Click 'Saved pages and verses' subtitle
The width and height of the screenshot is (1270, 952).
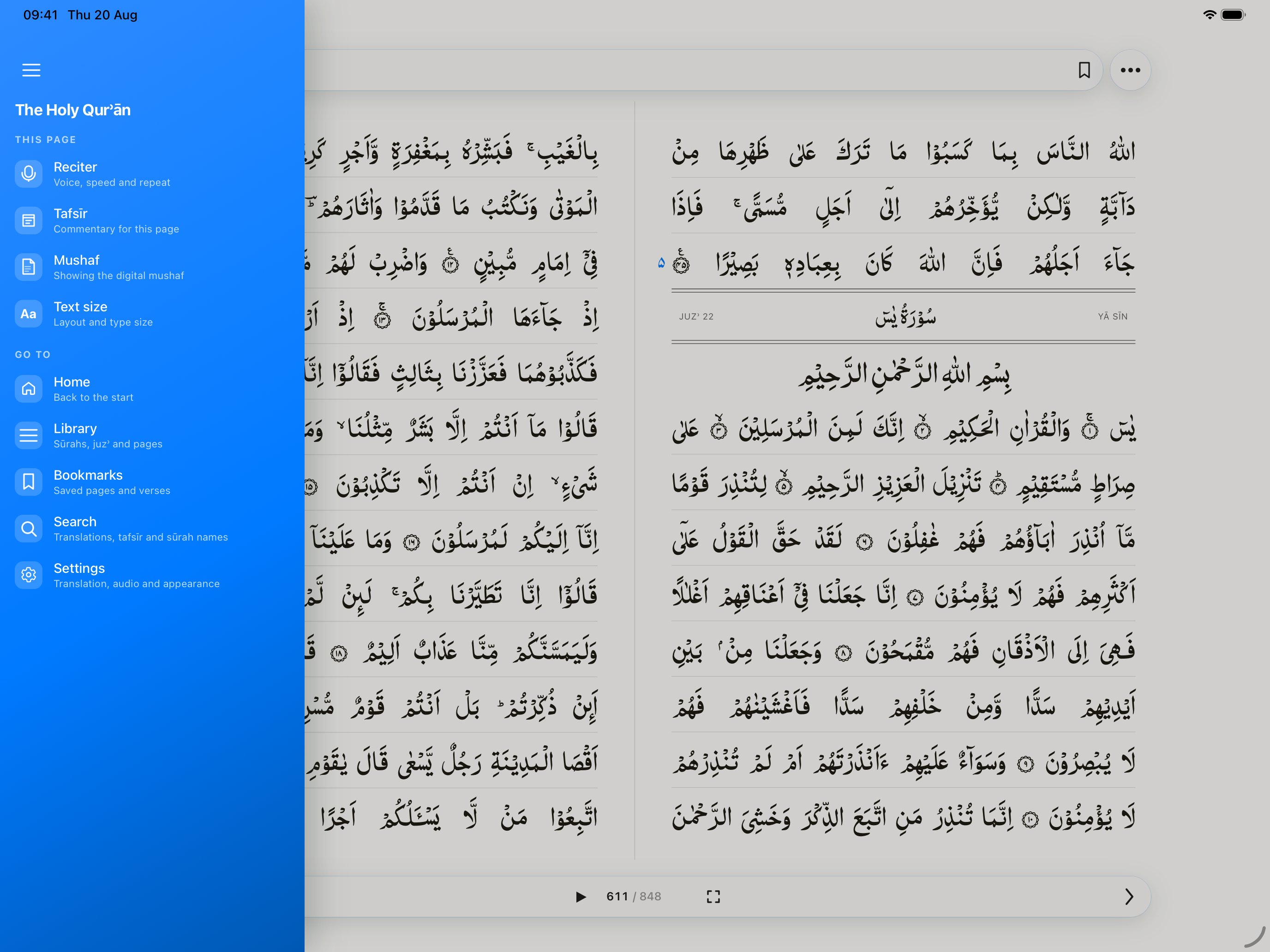pyautogui.click(x=112, y=491)
